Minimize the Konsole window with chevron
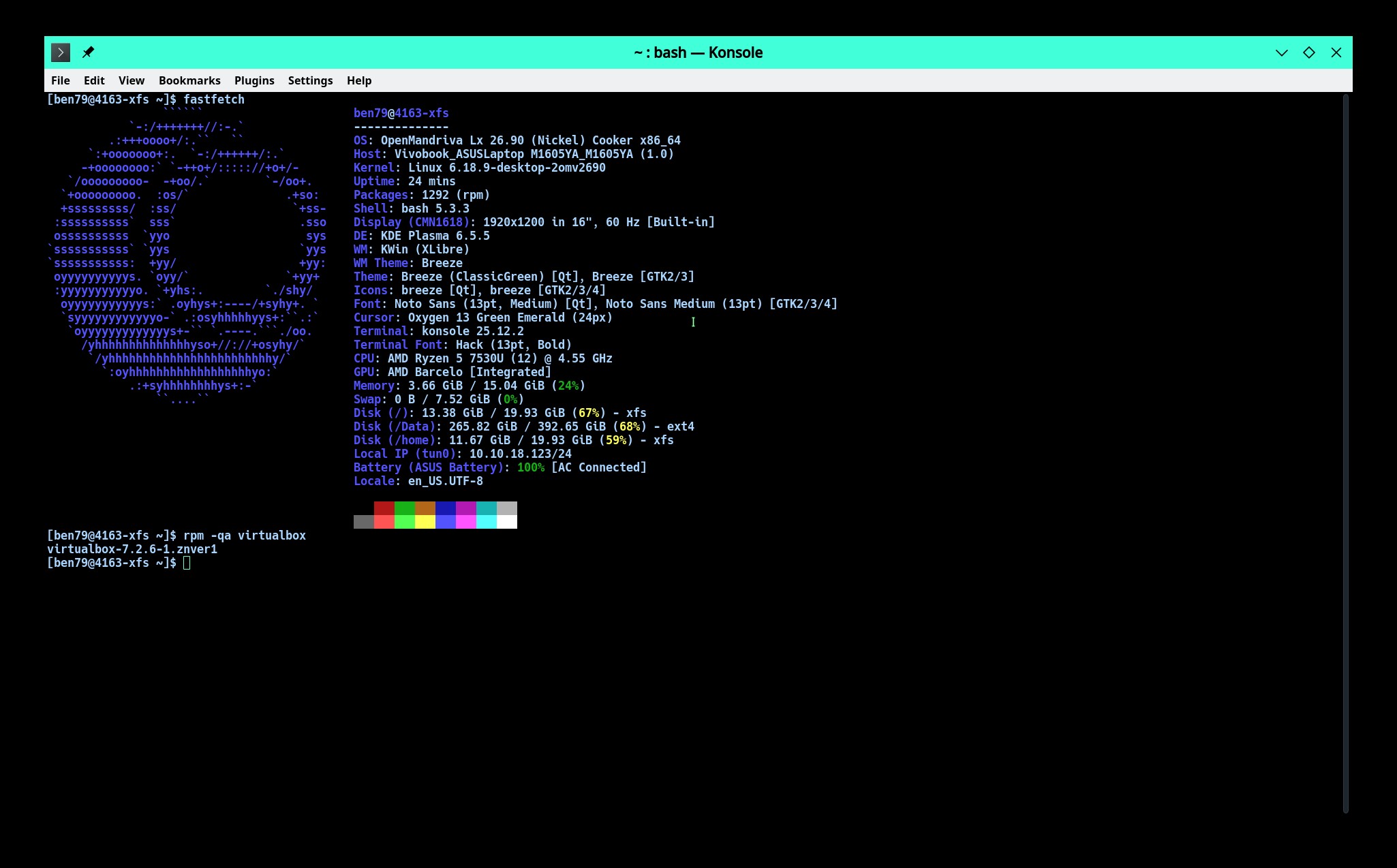The image size is (1397, 868). [1281, 52]
